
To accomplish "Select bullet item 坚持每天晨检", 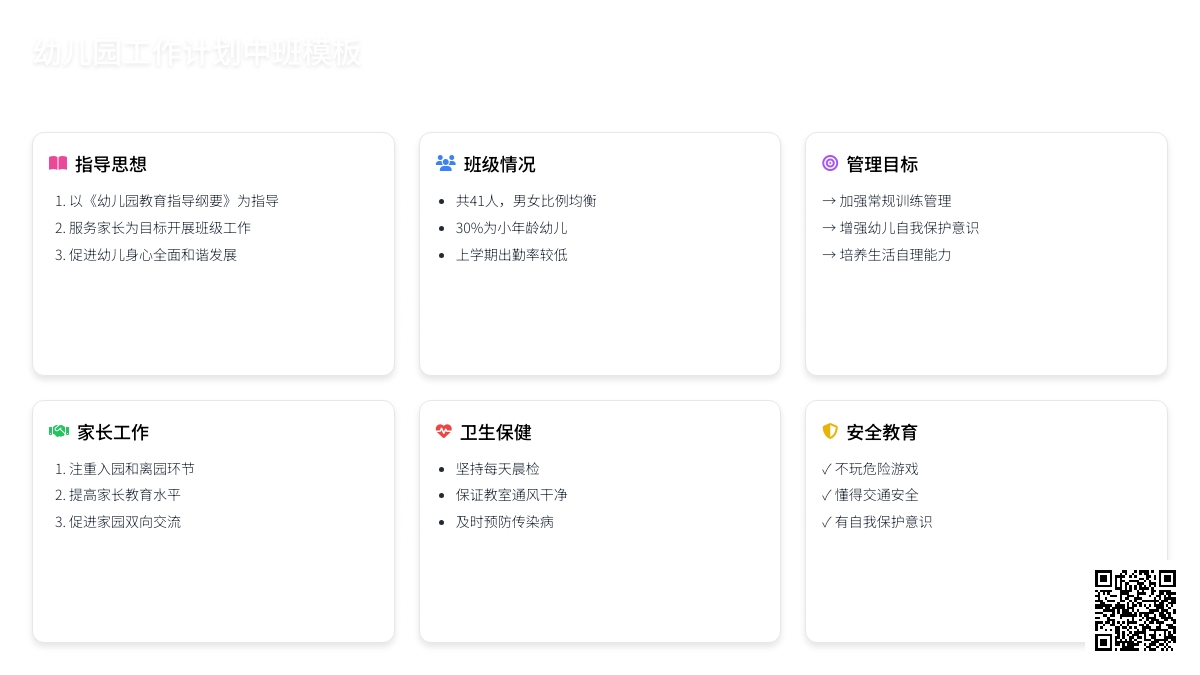I will (498, 469).
